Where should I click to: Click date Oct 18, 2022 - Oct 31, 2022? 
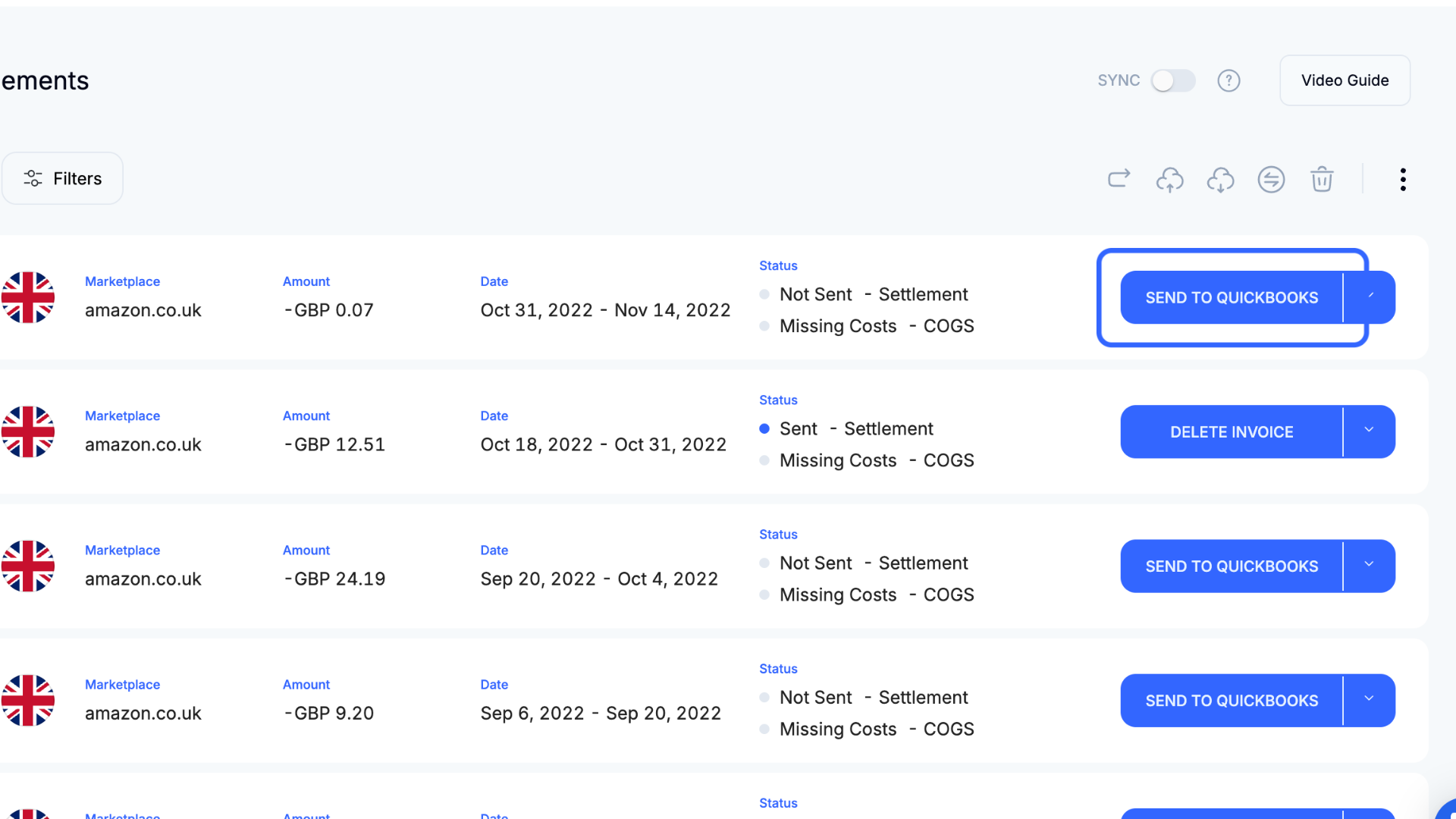click(x=603, y=444)
